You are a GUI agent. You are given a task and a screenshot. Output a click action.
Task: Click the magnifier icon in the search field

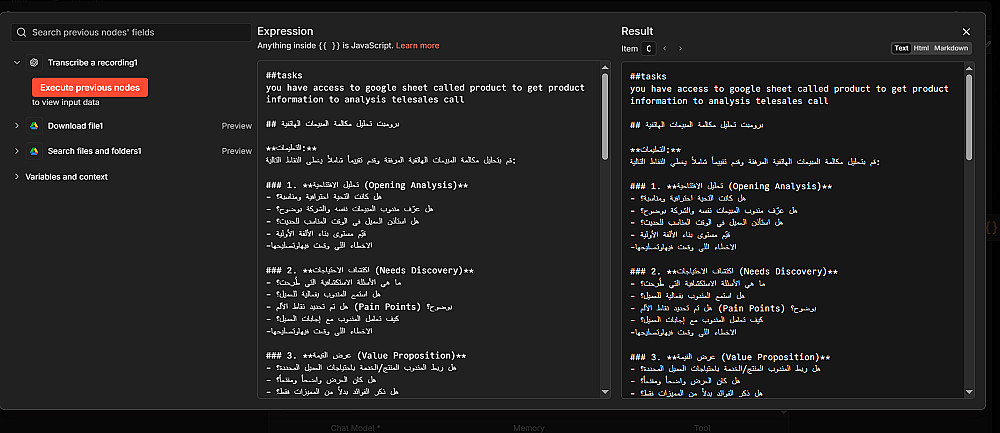[x=20, y=32]
